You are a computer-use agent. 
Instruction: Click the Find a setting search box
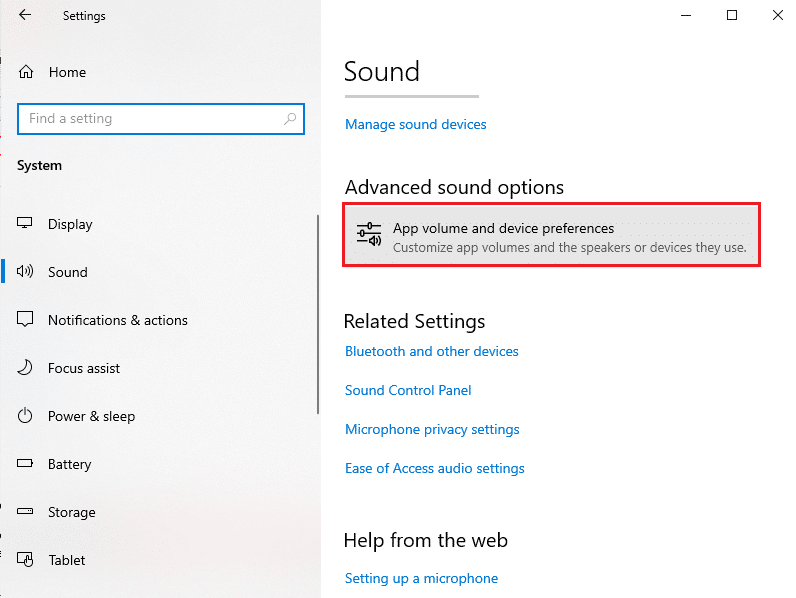[x=150, y=118]
